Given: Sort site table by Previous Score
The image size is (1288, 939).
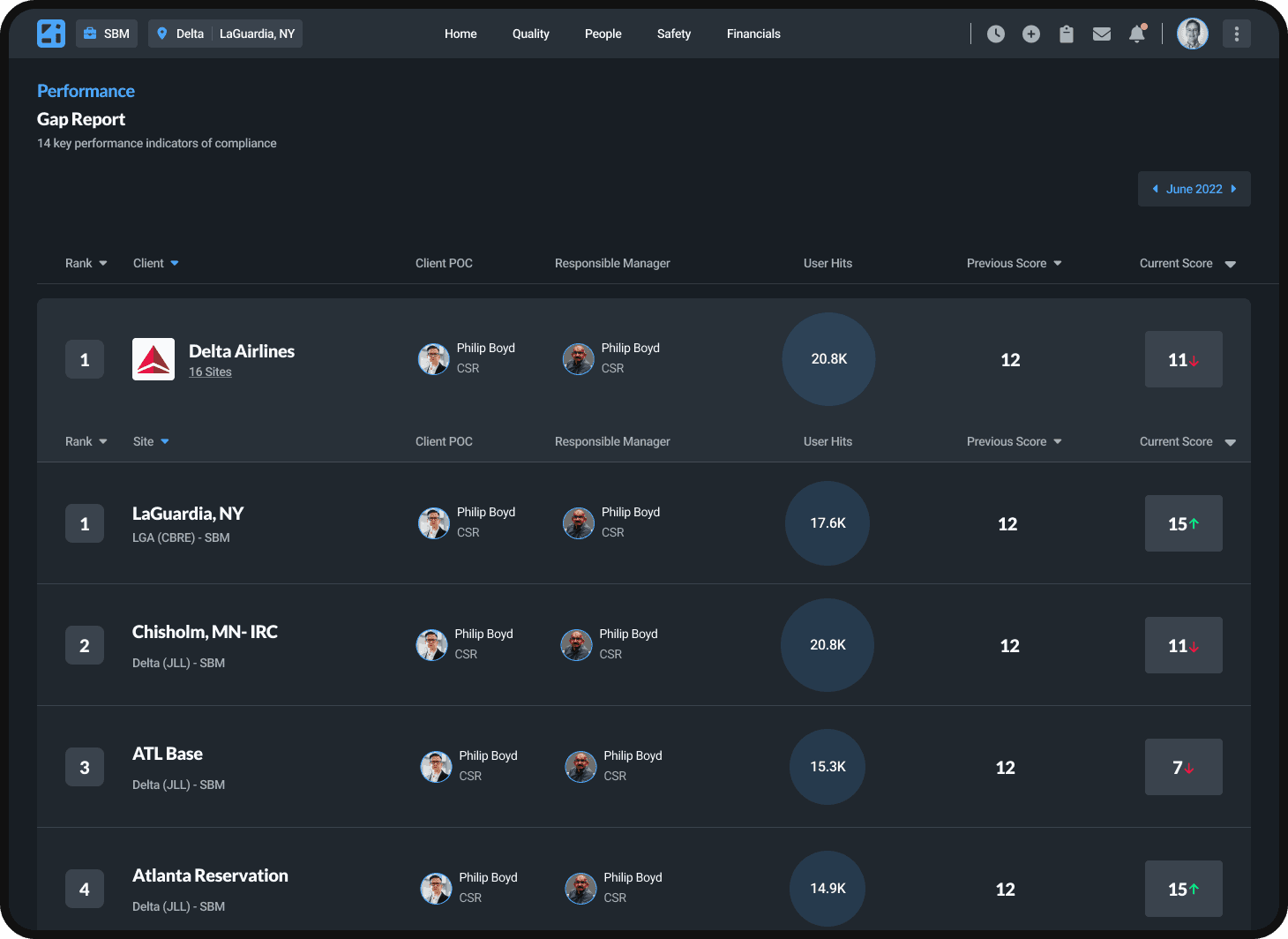Looking at the screenshot, I should coord(1015,441).
